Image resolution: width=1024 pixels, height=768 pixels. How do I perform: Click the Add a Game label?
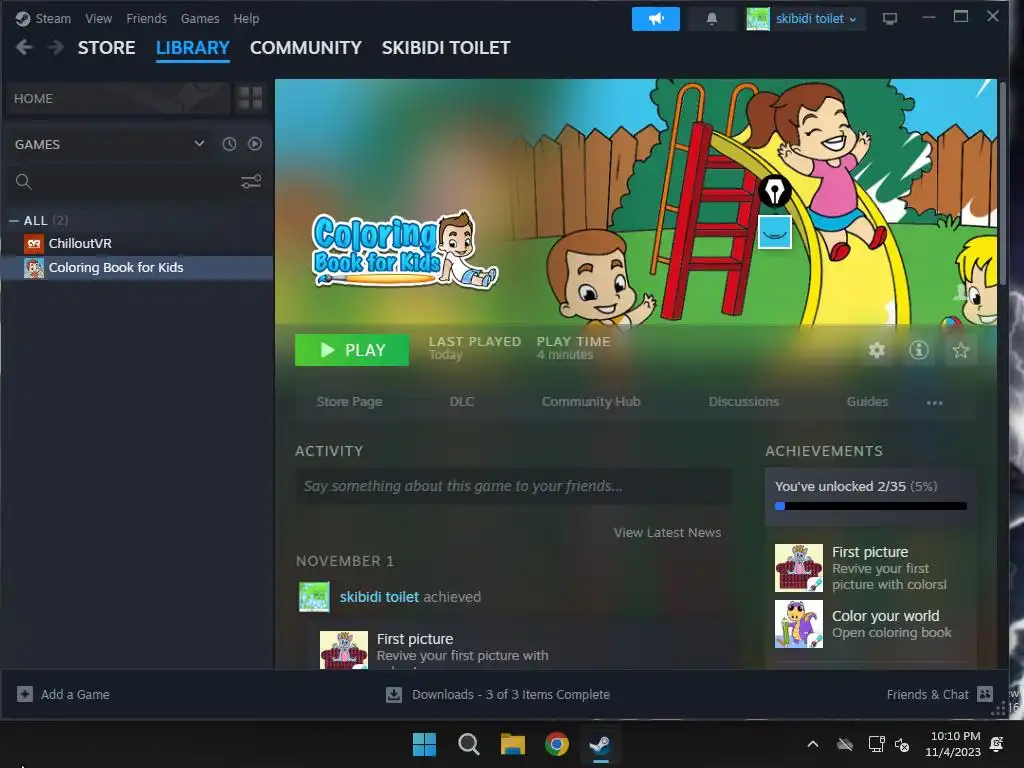point(75,694)
